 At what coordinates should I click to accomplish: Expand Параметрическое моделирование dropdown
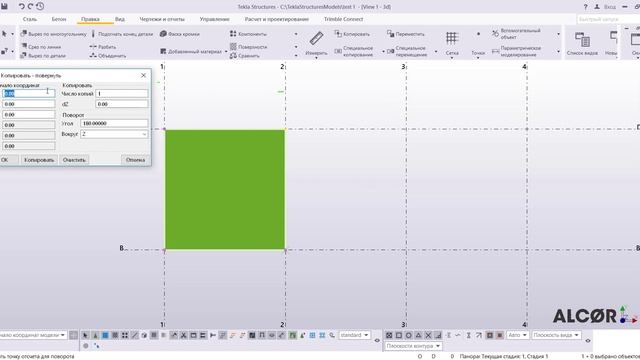[558, 51]
